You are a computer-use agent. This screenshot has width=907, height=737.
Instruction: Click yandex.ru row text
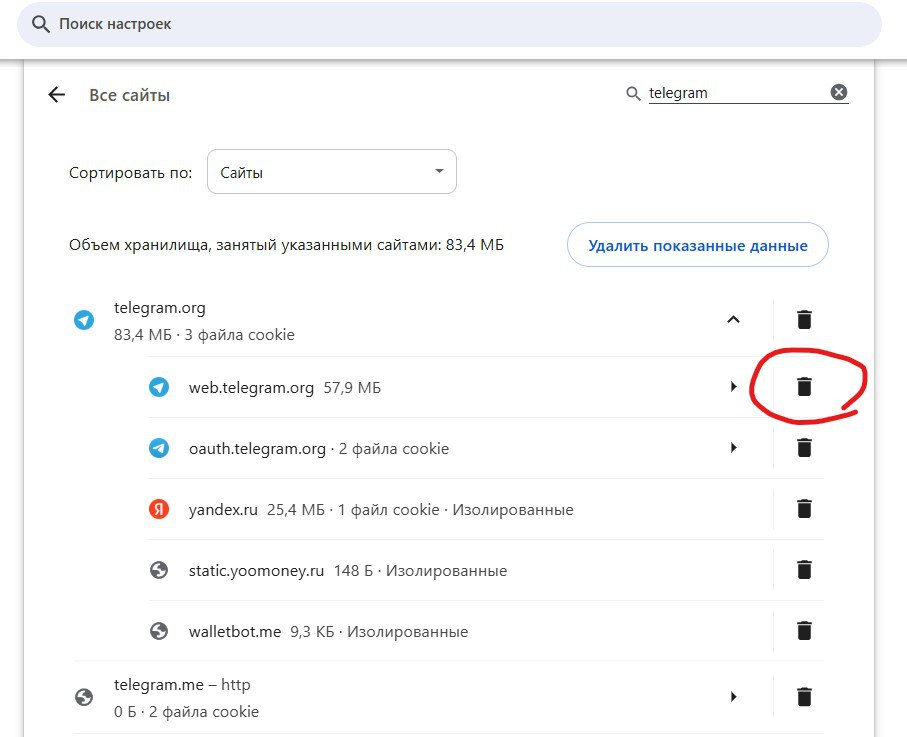pos(381,510)
